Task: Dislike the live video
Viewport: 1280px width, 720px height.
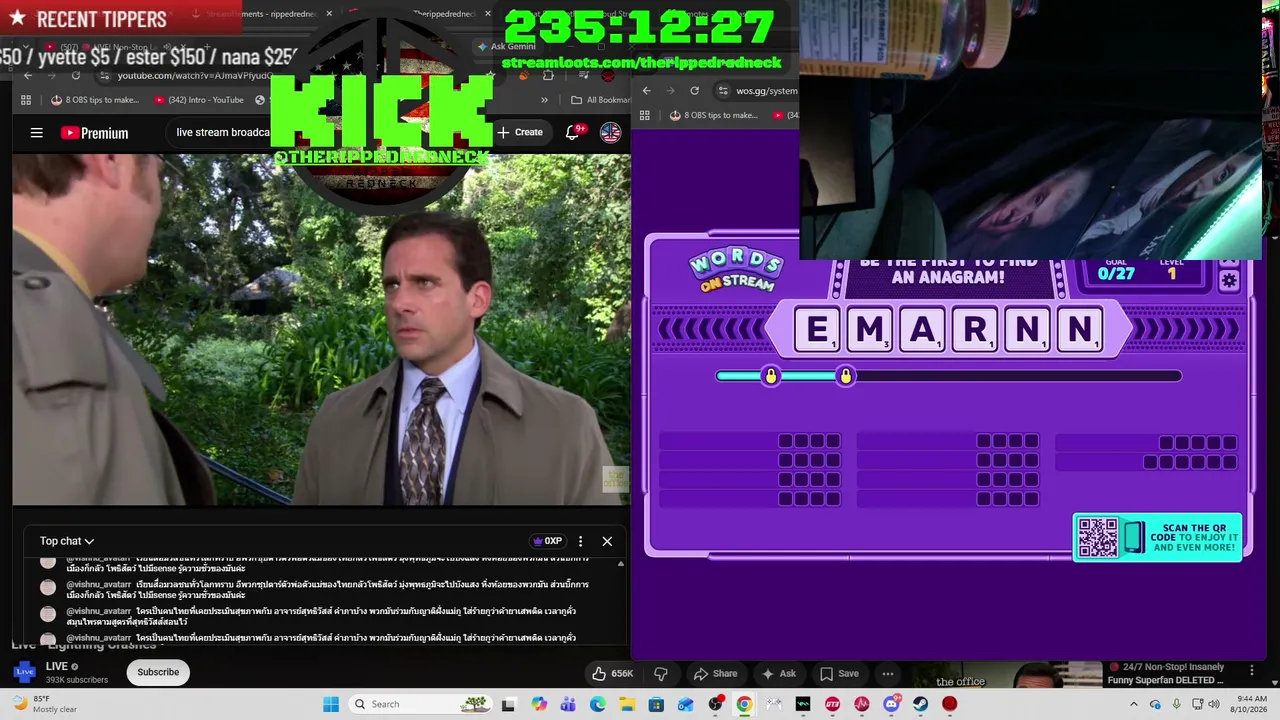Action: click(x=660, y=673)
